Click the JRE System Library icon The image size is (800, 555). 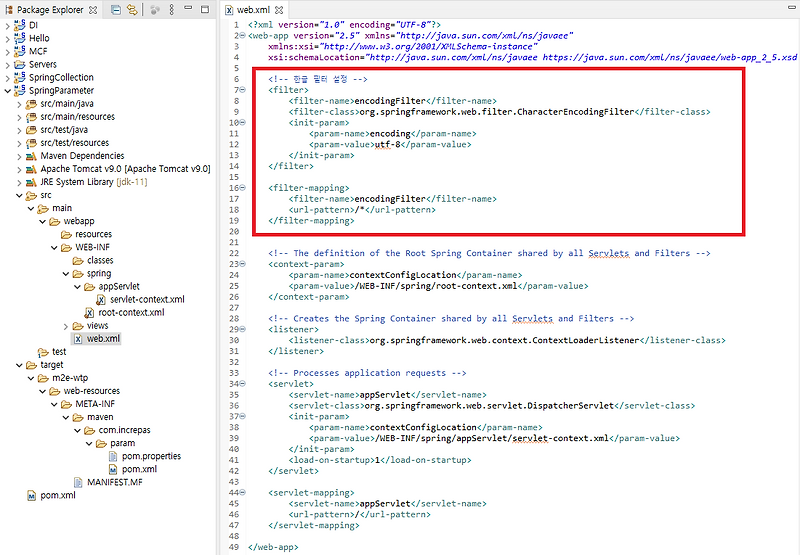(31, 182)
